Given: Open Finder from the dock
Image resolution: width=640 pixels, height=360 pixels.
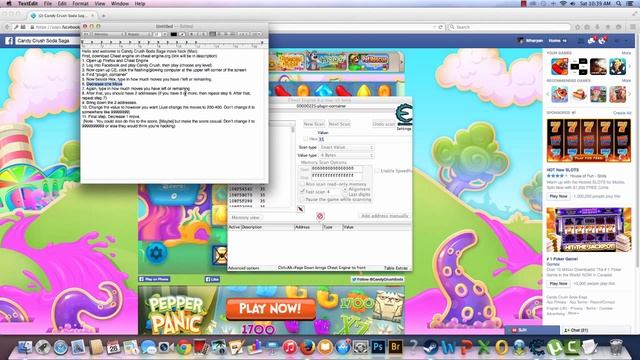Looking at the screenshot, I should coord(25,347).
